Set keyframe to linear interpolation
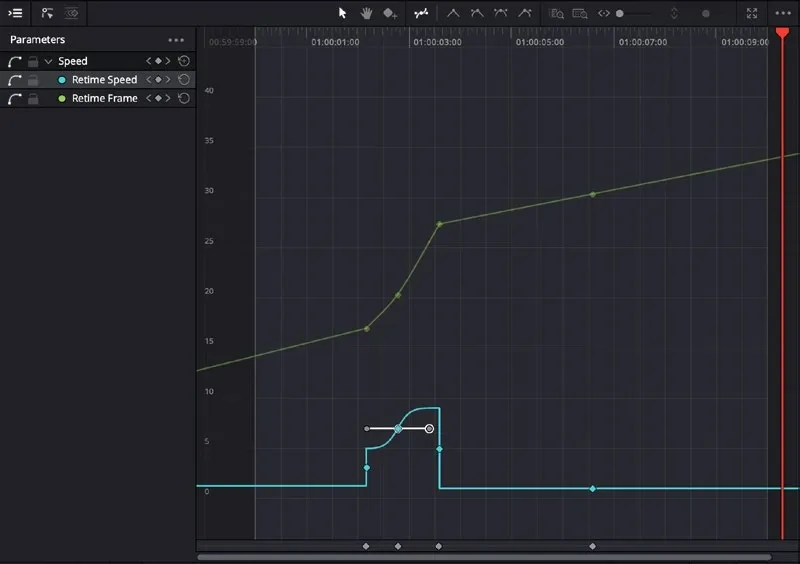Image resolution: width=800 pixels, height=564 pixels. (453, 13)
